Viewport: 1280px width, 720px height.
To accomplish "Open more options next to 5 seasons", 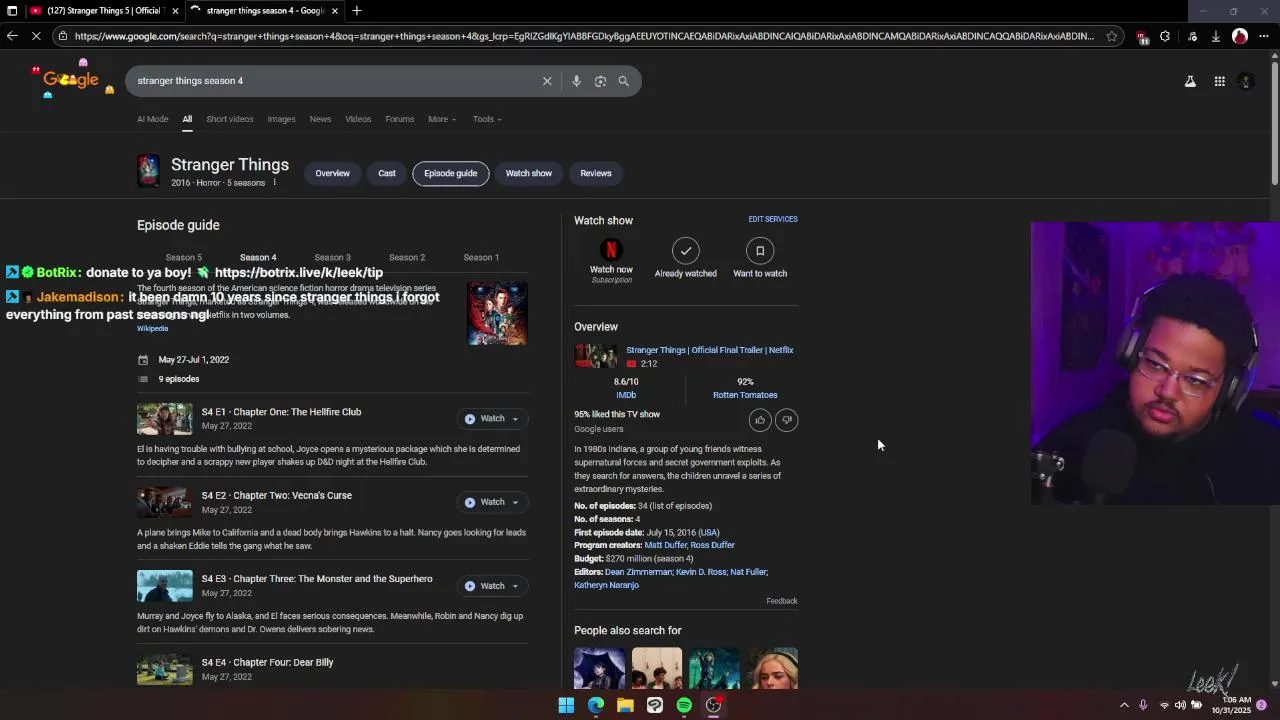I will pos(274,183).
